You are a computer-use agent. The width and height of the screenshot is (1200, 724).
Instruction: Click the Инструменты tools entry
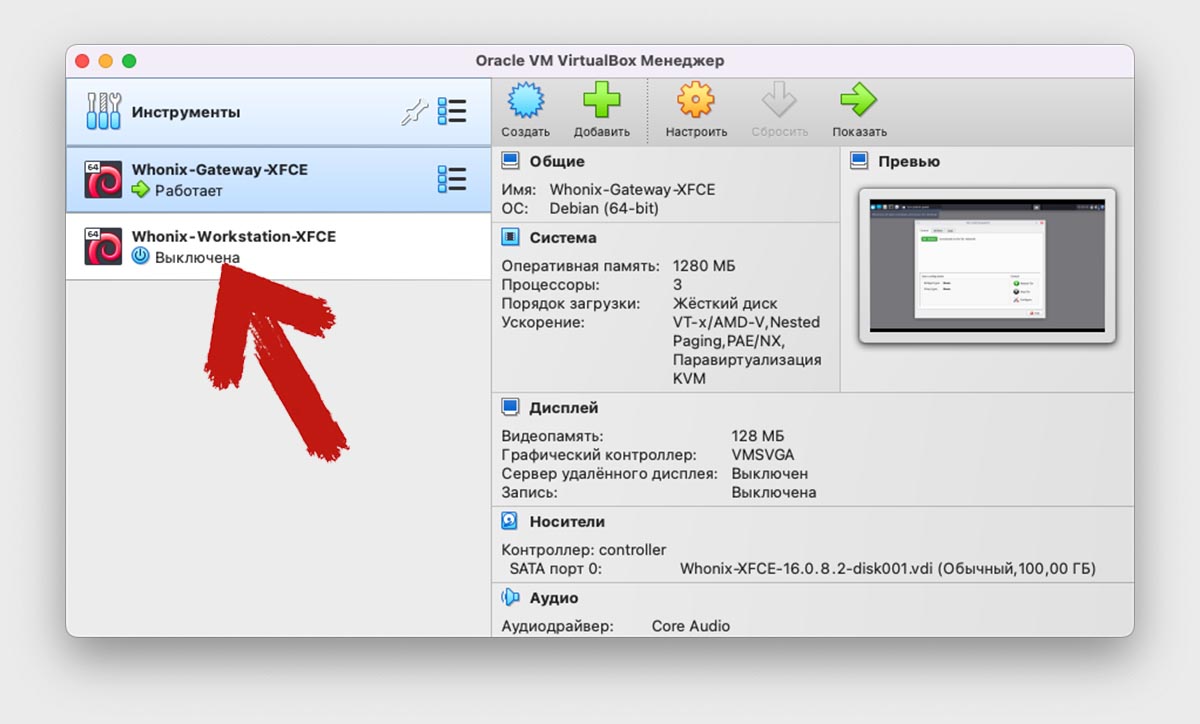click(279, 112)
